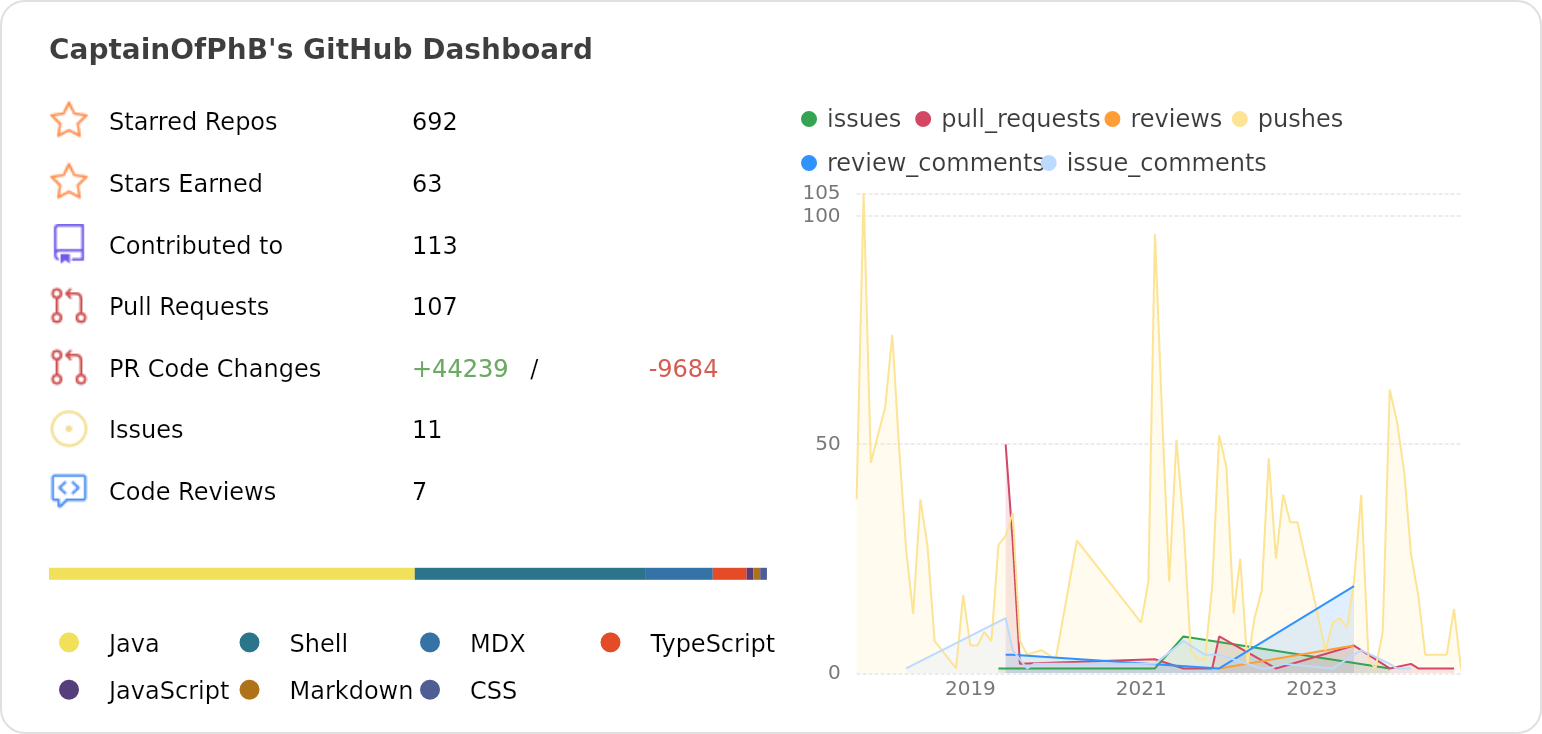Click the Markdown color dot

250,689
